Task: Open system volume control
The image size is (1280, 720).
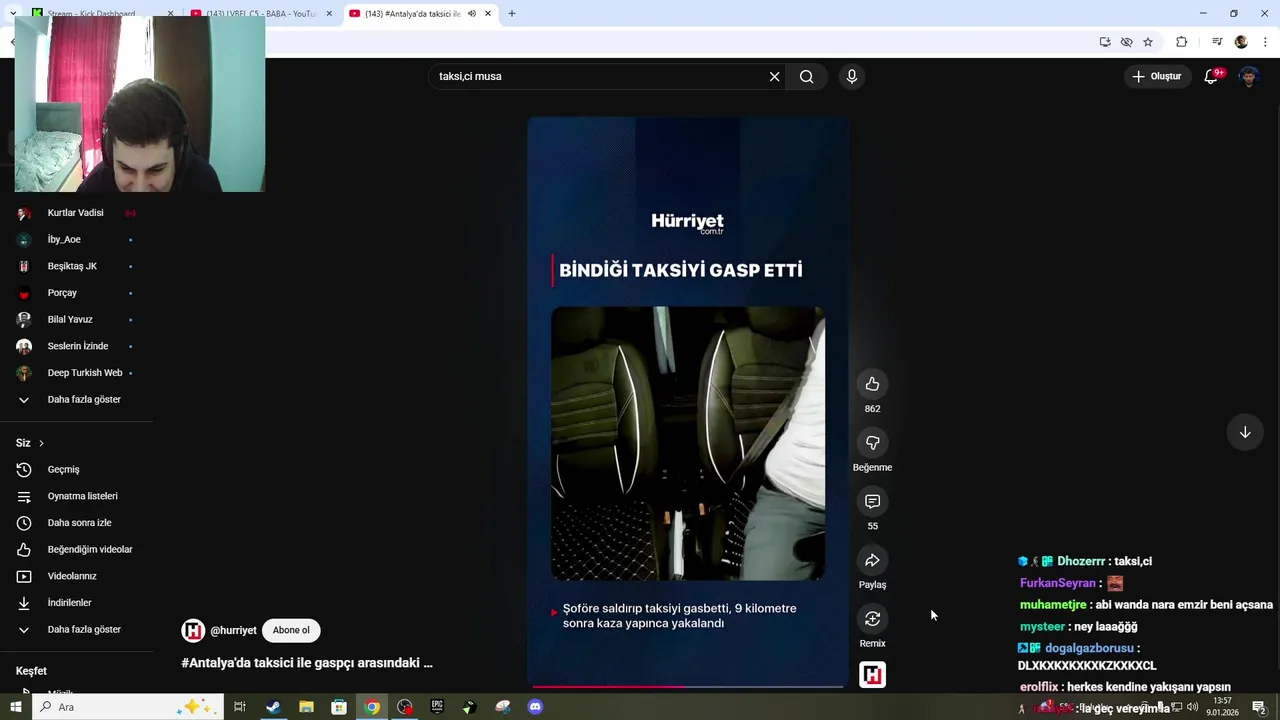Action: click(1192, 707)
